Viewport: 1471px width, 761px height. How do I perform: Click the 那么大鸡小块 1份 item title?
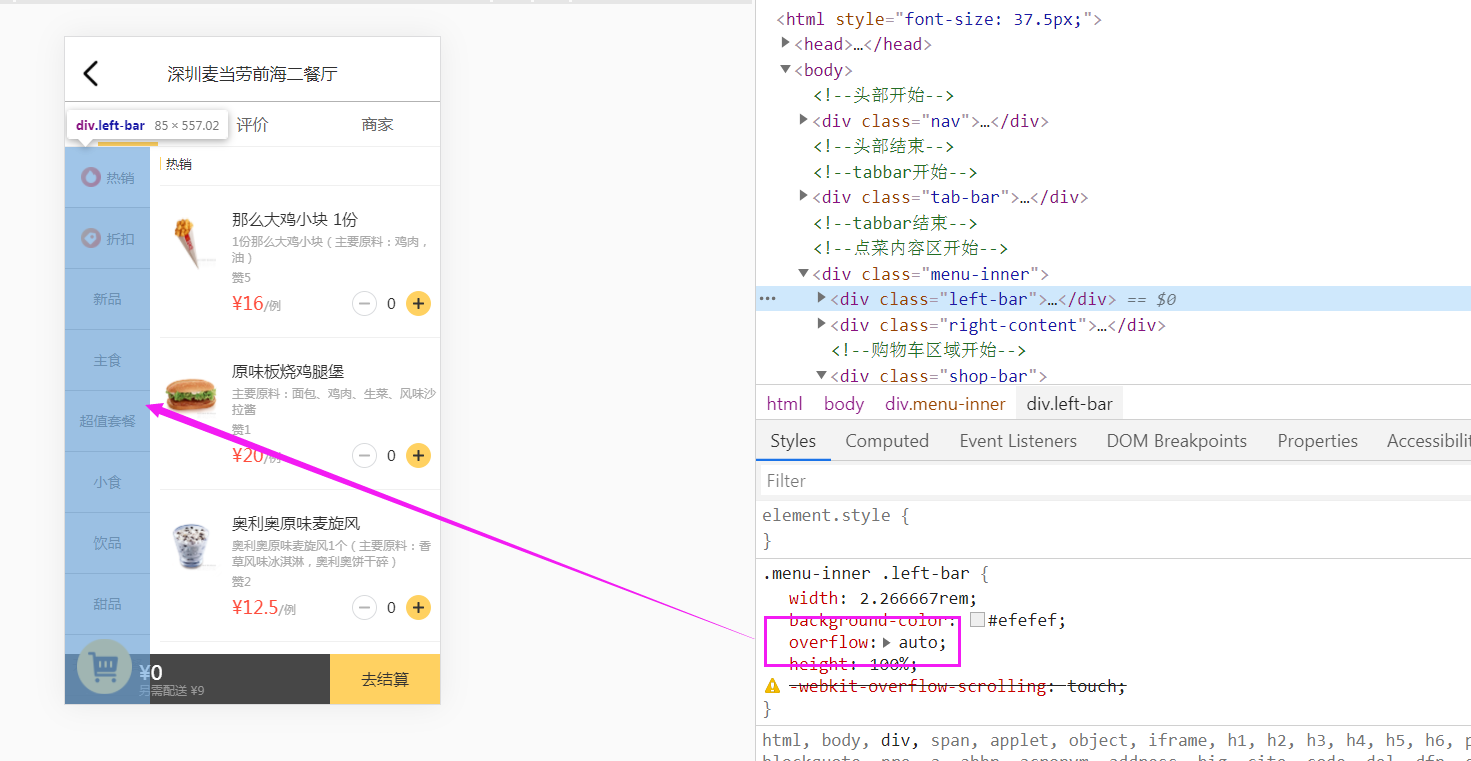coord(295,220)
